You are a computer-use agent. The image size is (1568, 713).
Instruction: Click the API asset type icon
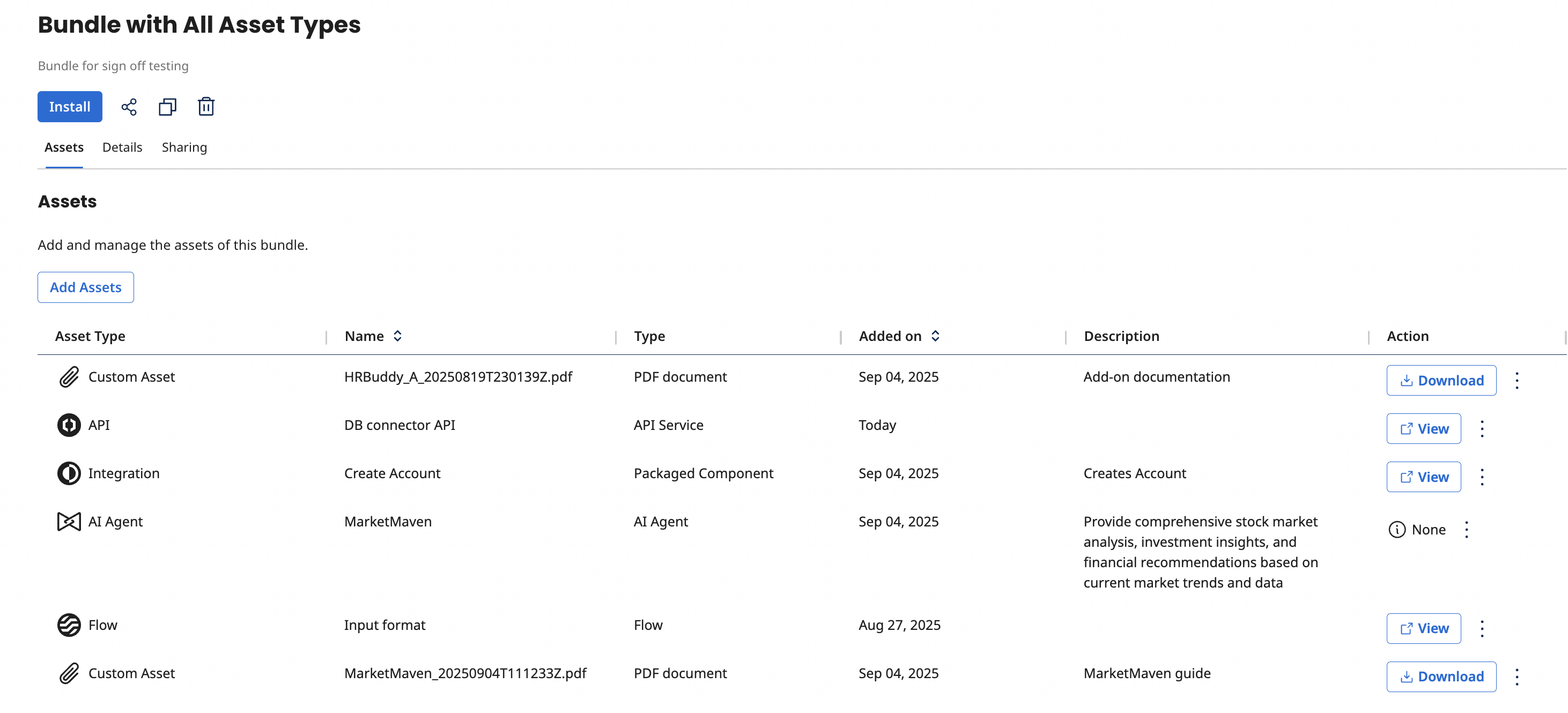pos(69,425)
